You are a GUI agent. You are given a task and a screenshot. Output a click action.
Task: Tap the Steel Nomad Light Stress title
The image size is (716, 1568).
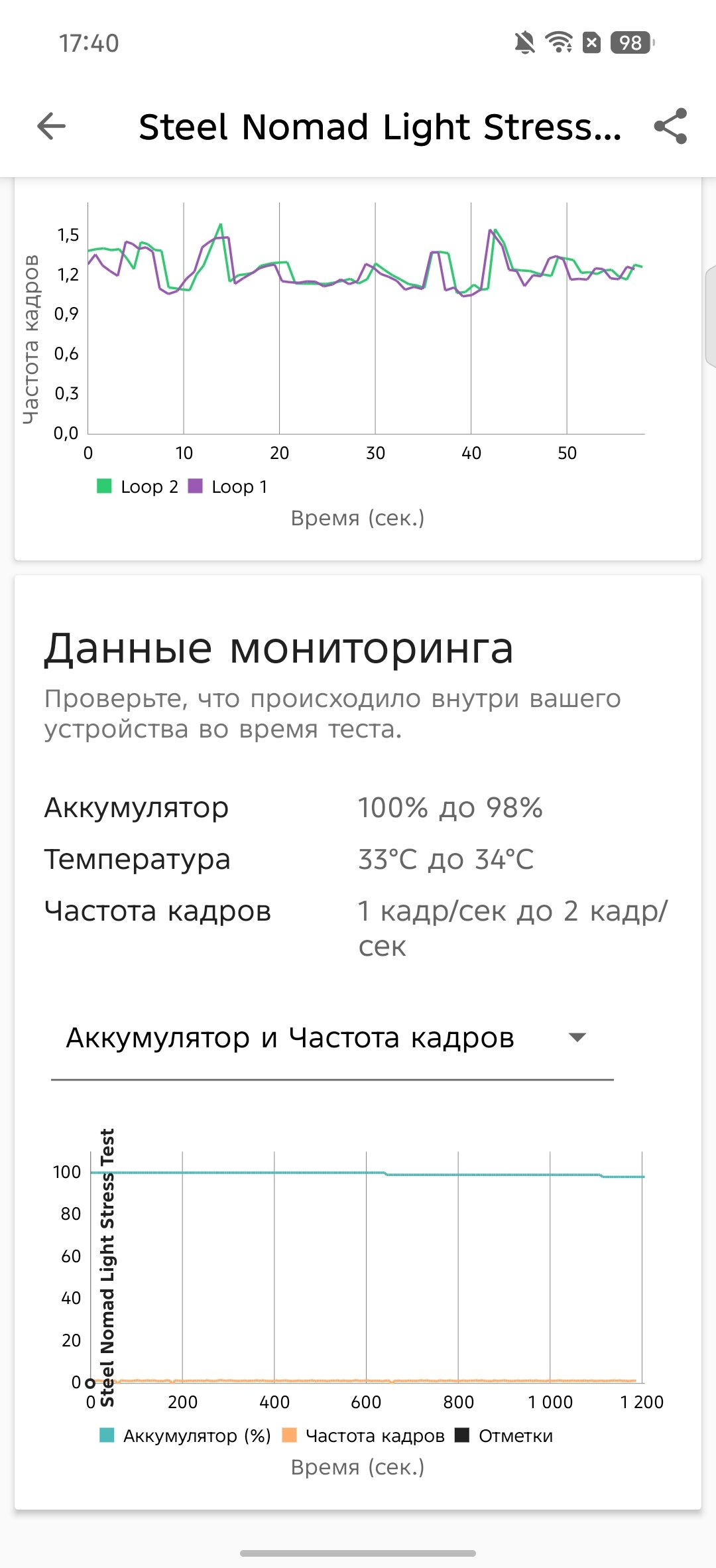point(380,127)
